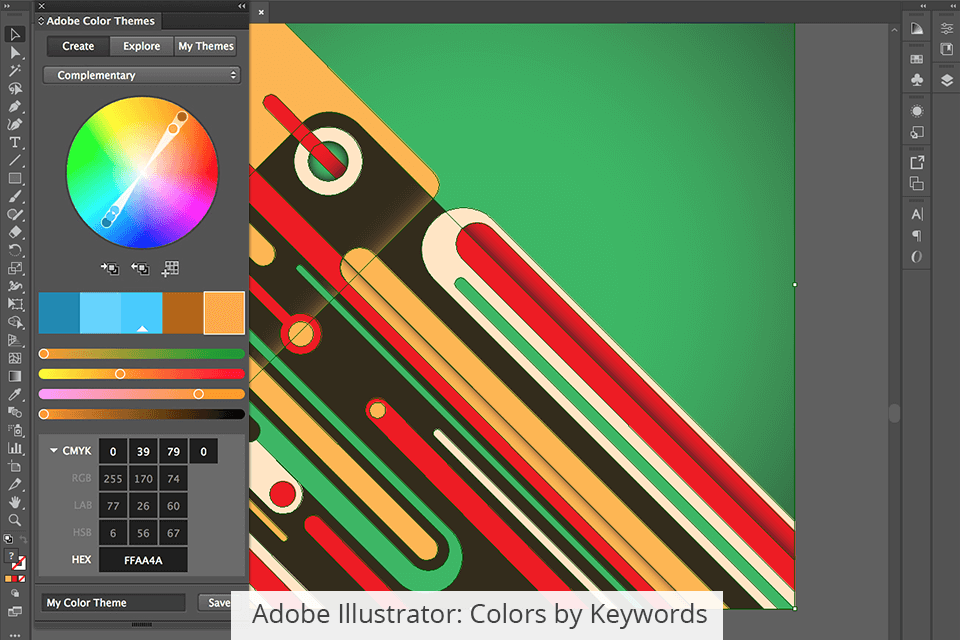Select the Warp tool
Screen dimensions: 960x640
point(15,286)
